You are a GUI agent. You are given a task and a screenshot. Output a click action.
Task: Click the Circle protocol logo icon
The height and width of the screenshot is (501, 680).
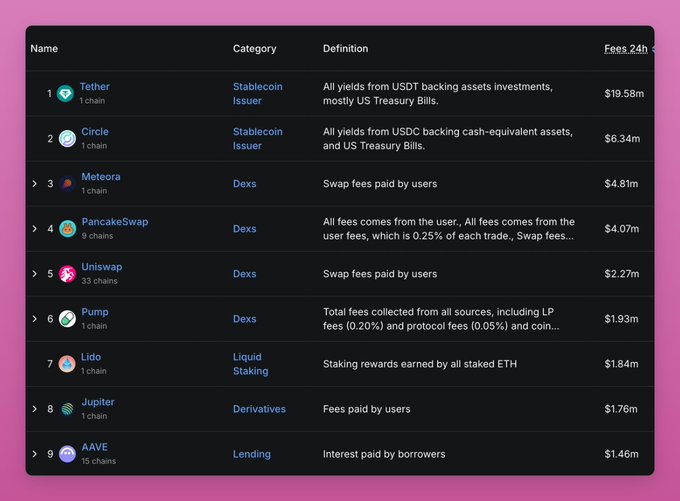point(67,139)
